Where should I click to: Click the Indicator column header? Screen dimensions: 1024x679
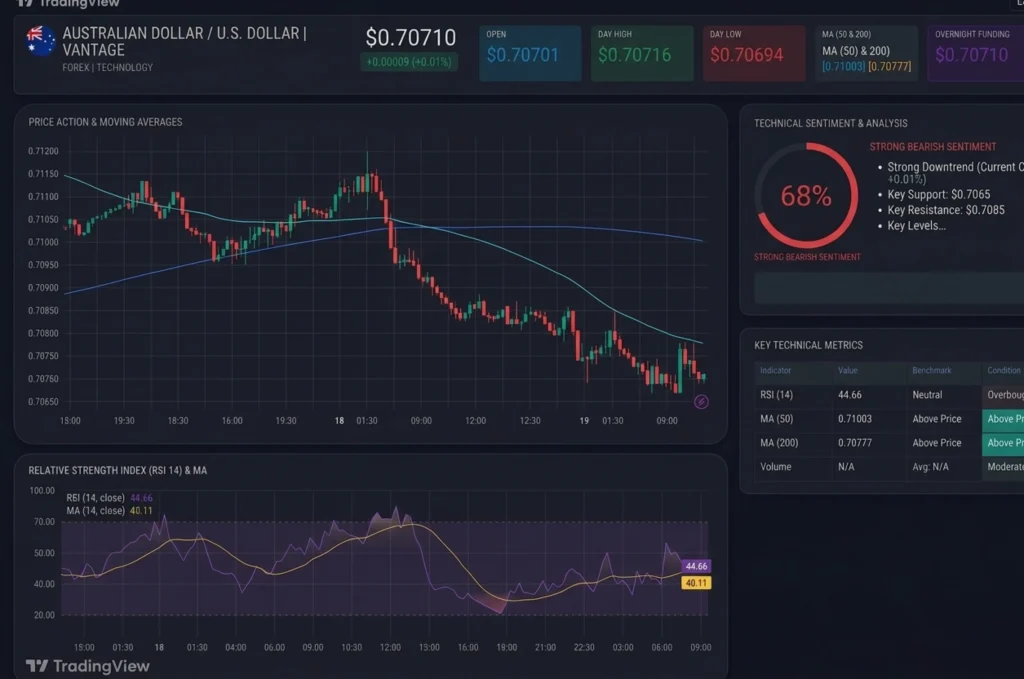pos(775,370)
